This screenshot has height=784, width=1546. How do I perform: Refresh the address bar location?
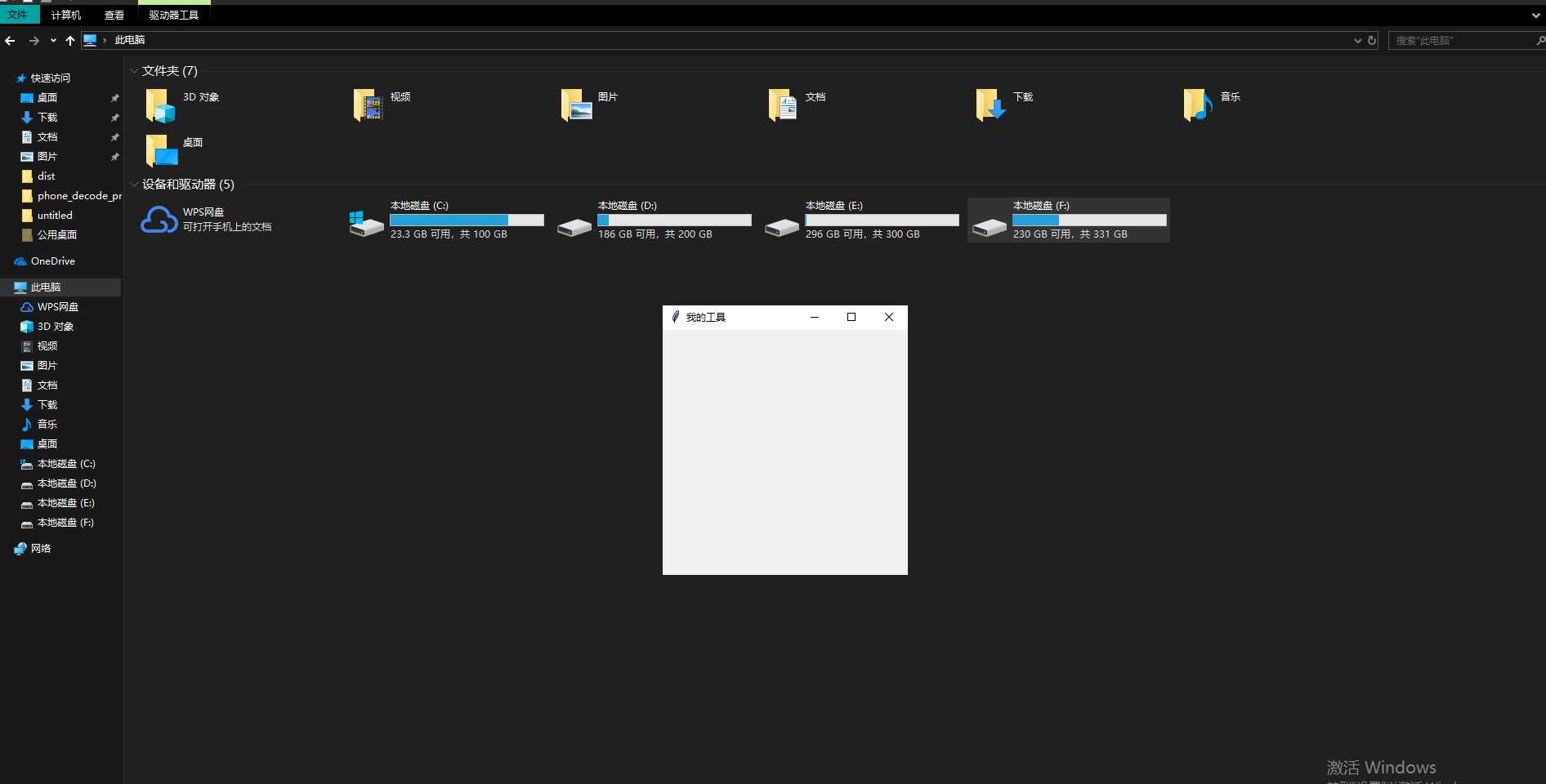(1372, 40)
